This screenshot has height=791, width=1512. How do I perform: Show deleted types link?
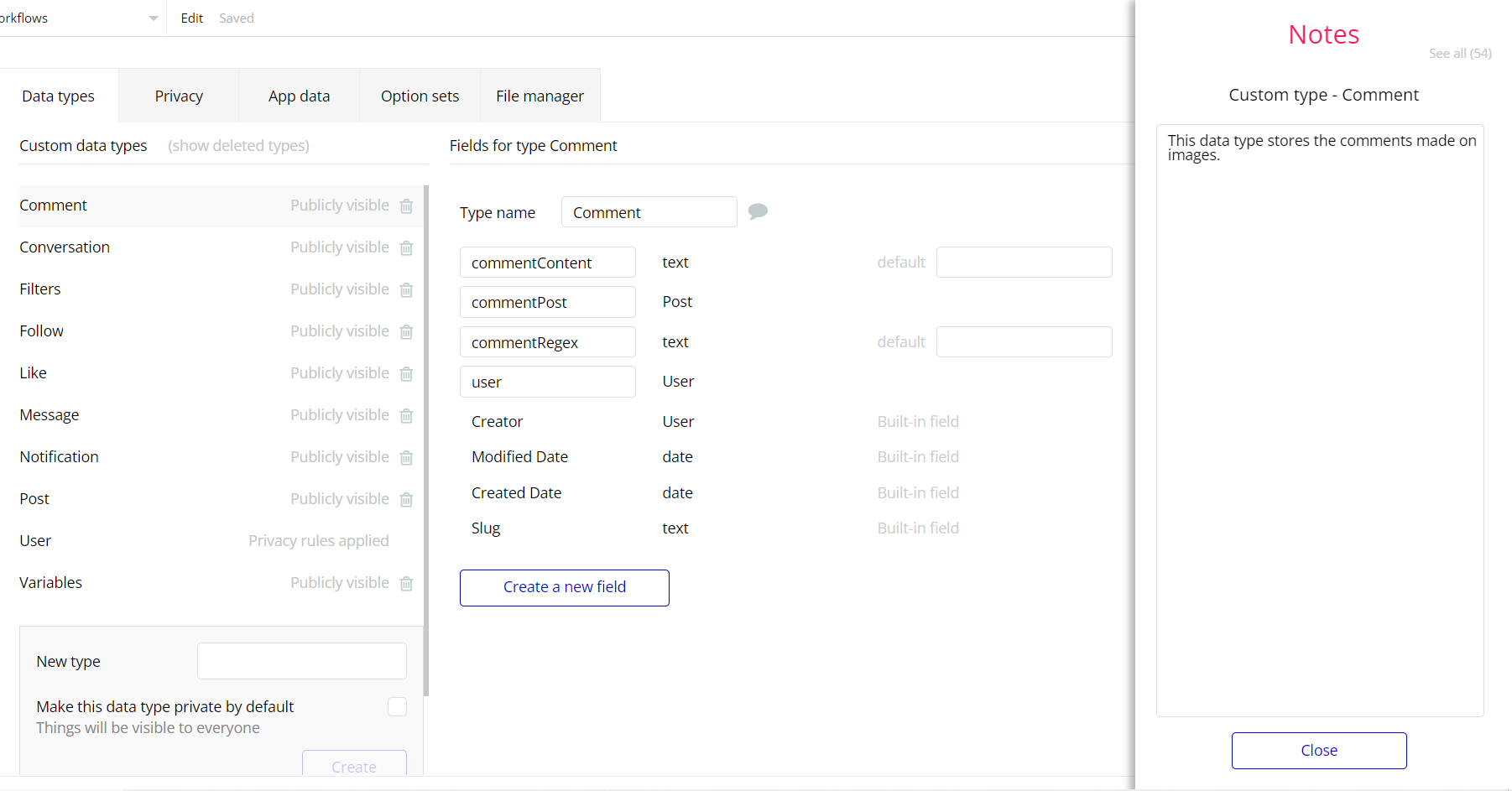click(x=238, y=146)
